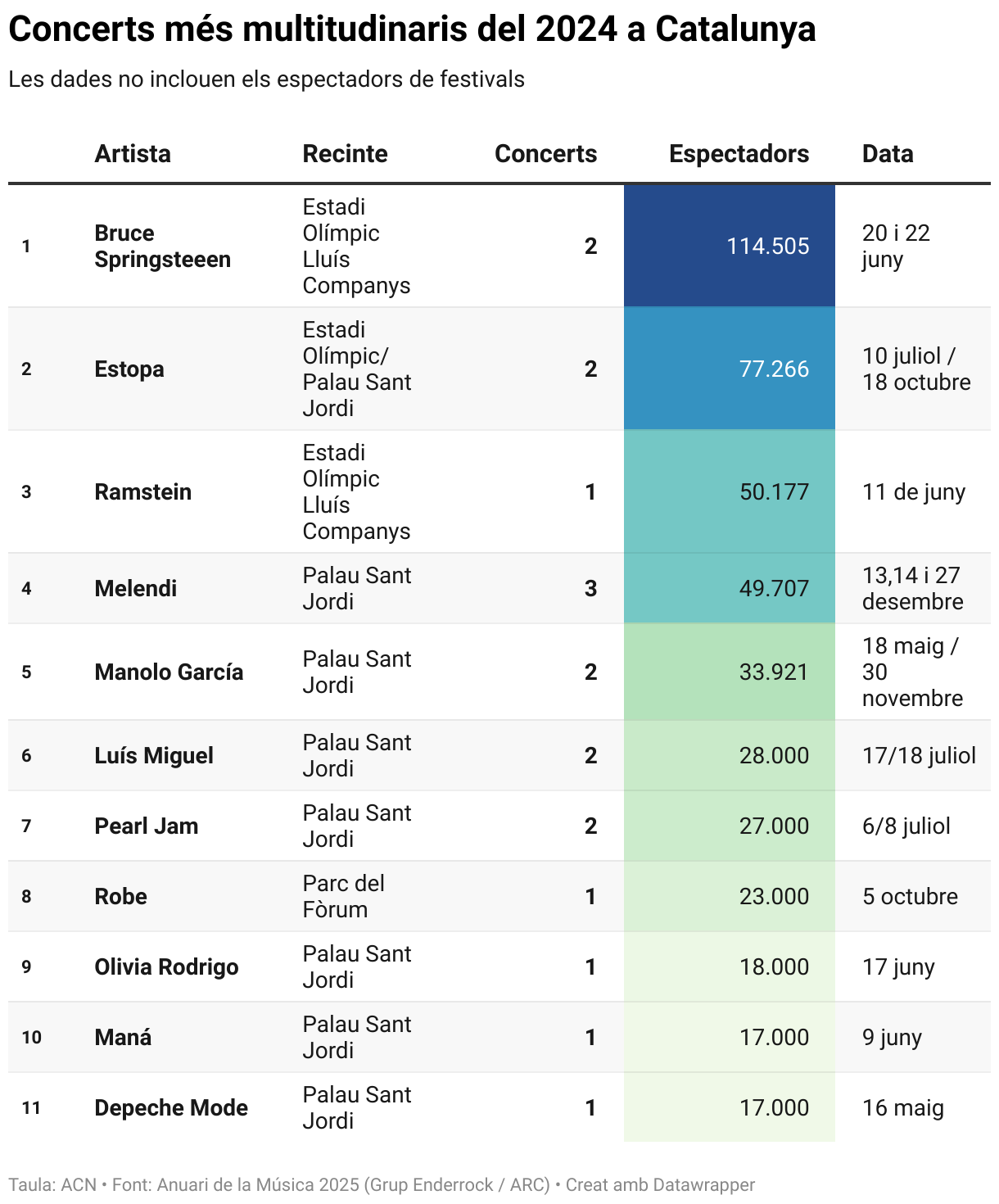Click the chart title about Concerts més multitudinaris
Viewport: 999px width, 1204px height.
[x=412, y=29]
